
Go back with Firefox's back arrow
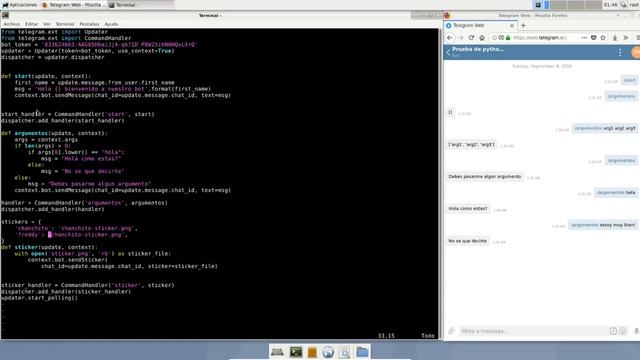pos(450,38)
